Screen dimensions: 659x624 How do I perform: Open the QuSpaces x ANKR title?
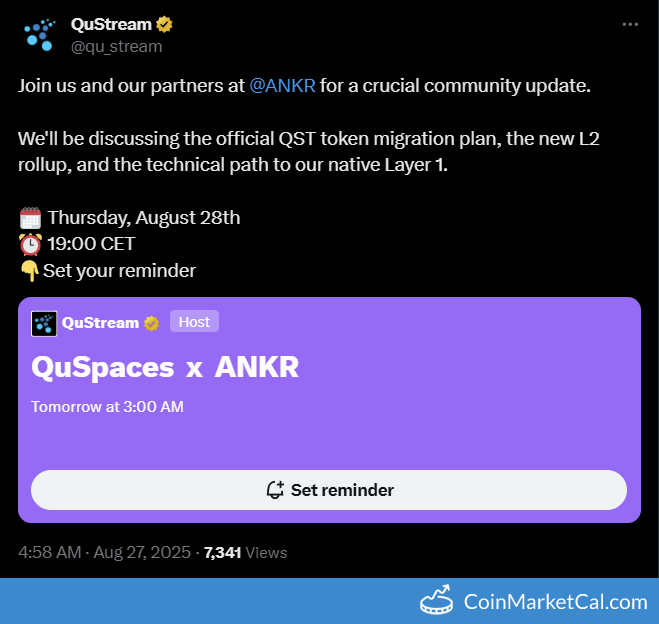(x=165, y=367)
